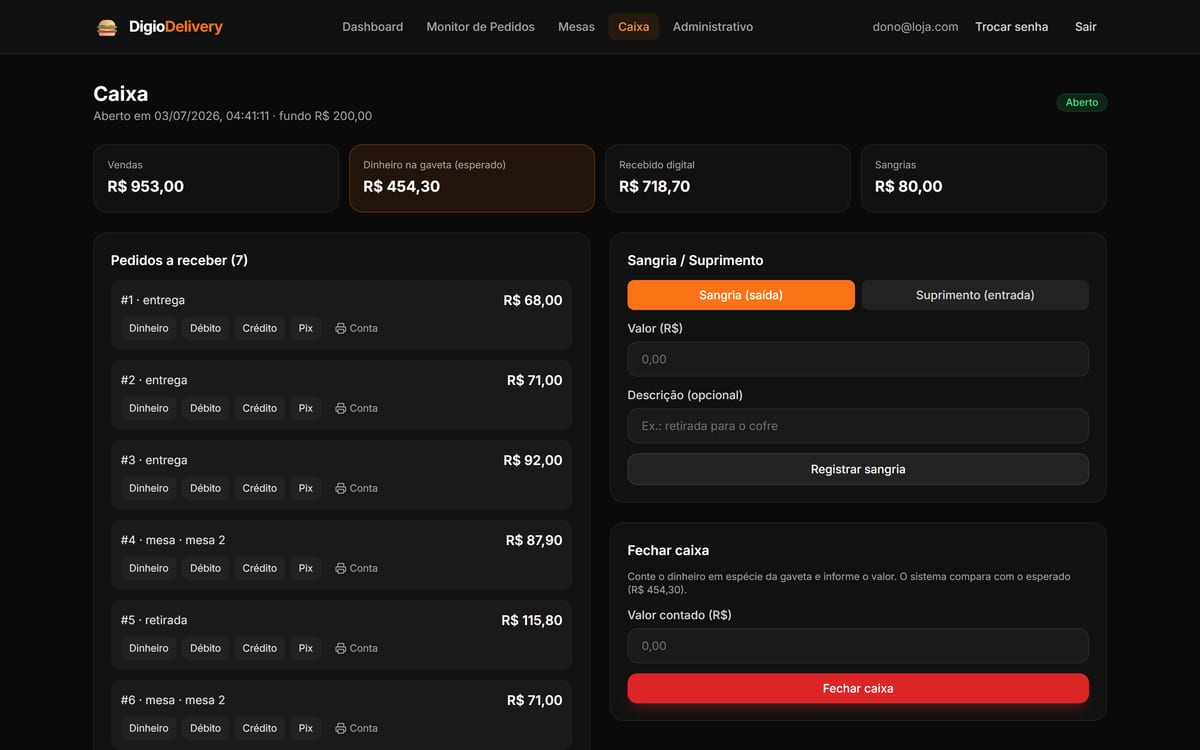The width and height of the screenshot is (1200, 750).
Task: Click Sair to log out
Action: tap(1086, 27)
